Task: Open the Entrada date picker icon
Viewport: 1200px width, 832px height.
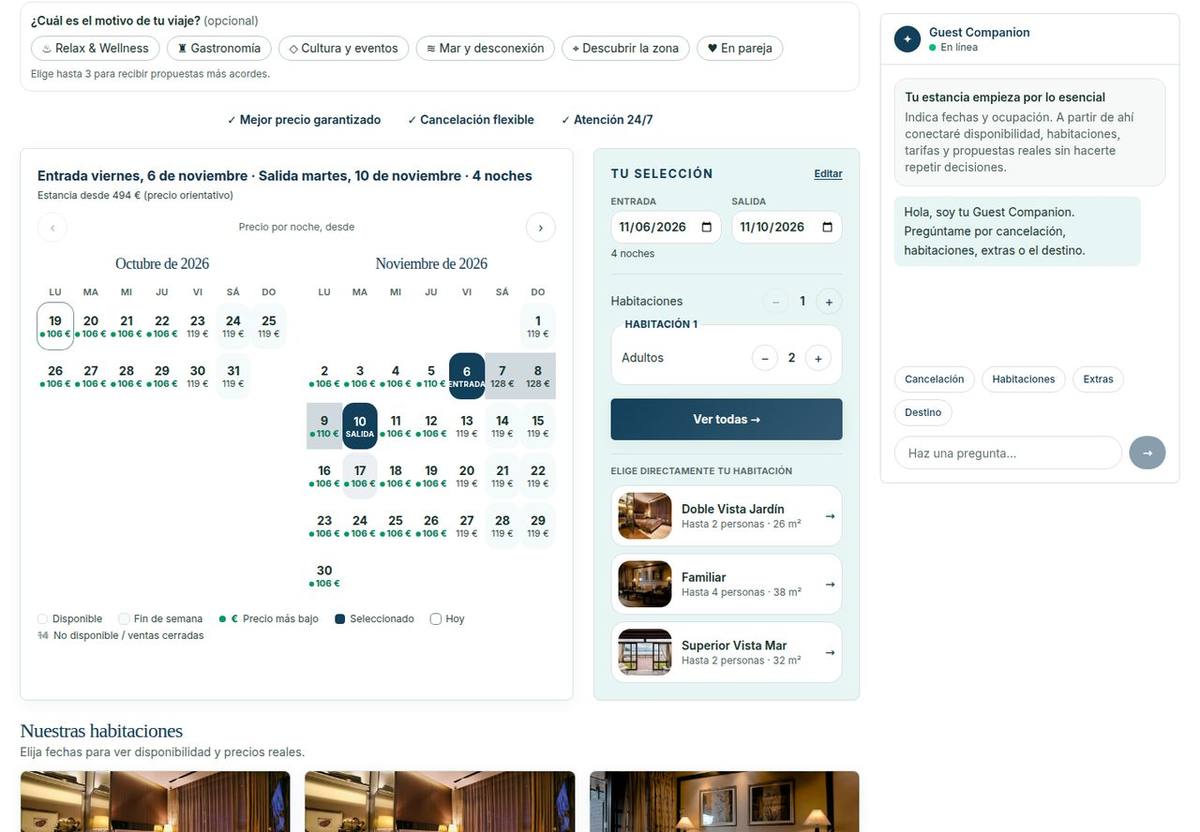Action: pos(706,227)
